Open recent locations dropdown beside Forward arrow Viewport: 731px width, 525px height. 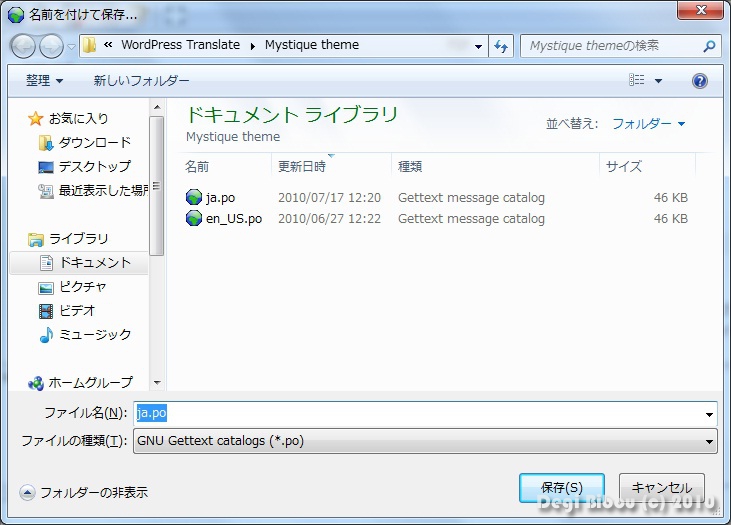[x=71, y=47]
